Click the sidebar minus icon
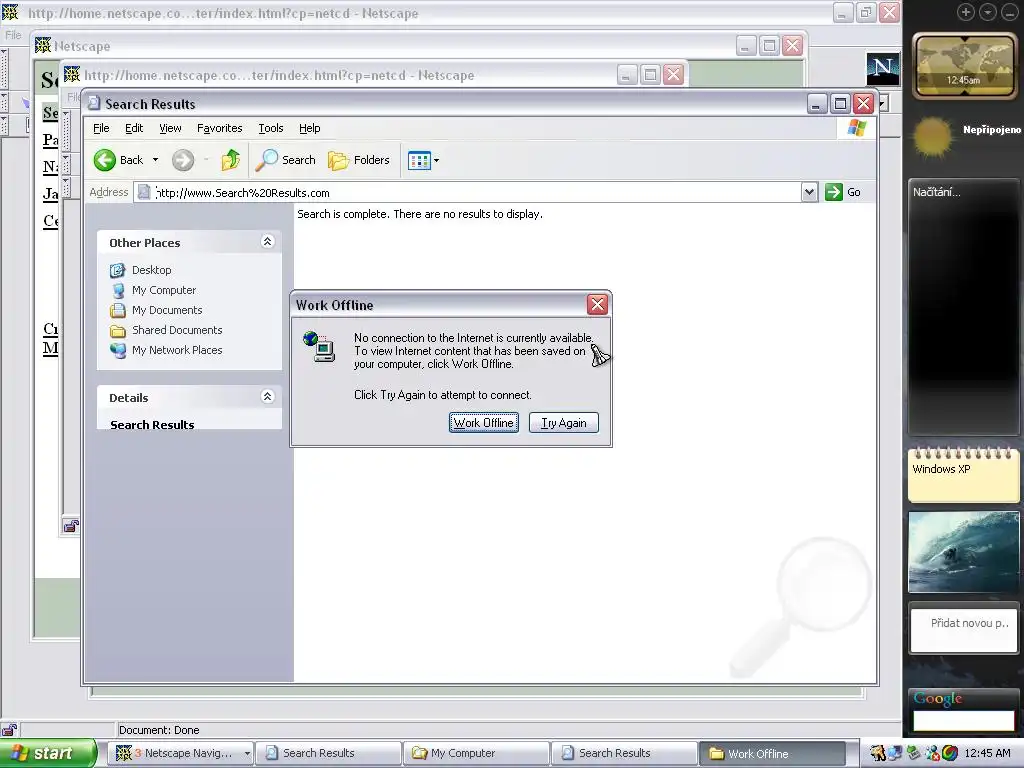Image resolution: width=1024 pixels, height=768 pixels. click(x=1010, y=12)
